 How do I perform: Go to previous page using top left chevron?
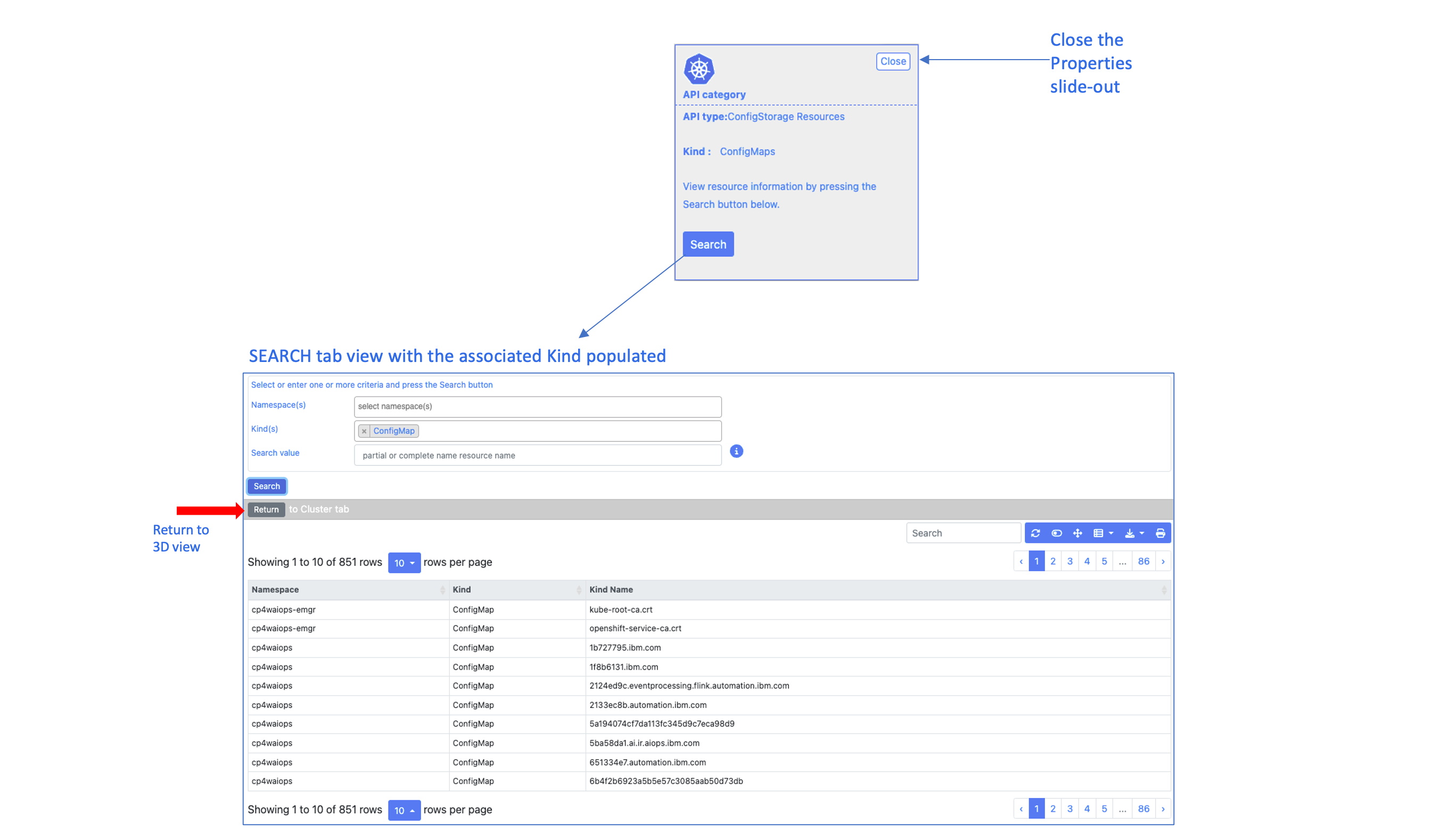click(x=1021, y=562)
